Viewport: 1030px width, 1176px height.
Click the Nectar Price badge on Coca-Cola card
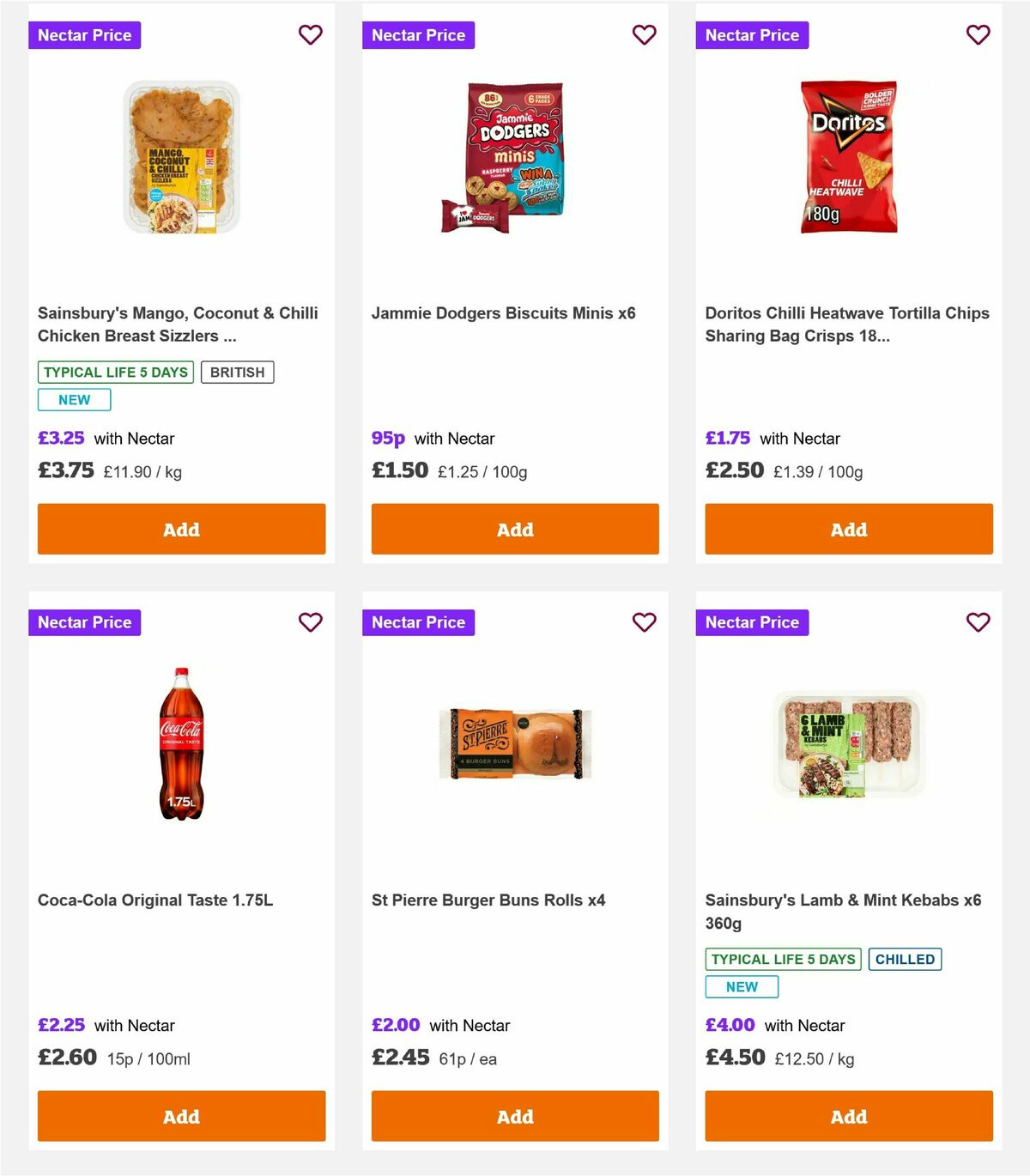coord(84,622)
